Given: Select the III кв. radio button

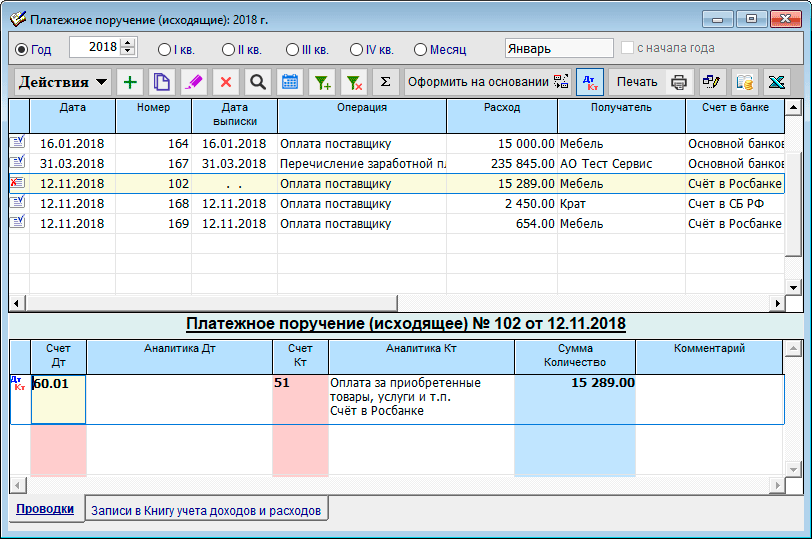Looking at the screenshot, I should [293, 50].
